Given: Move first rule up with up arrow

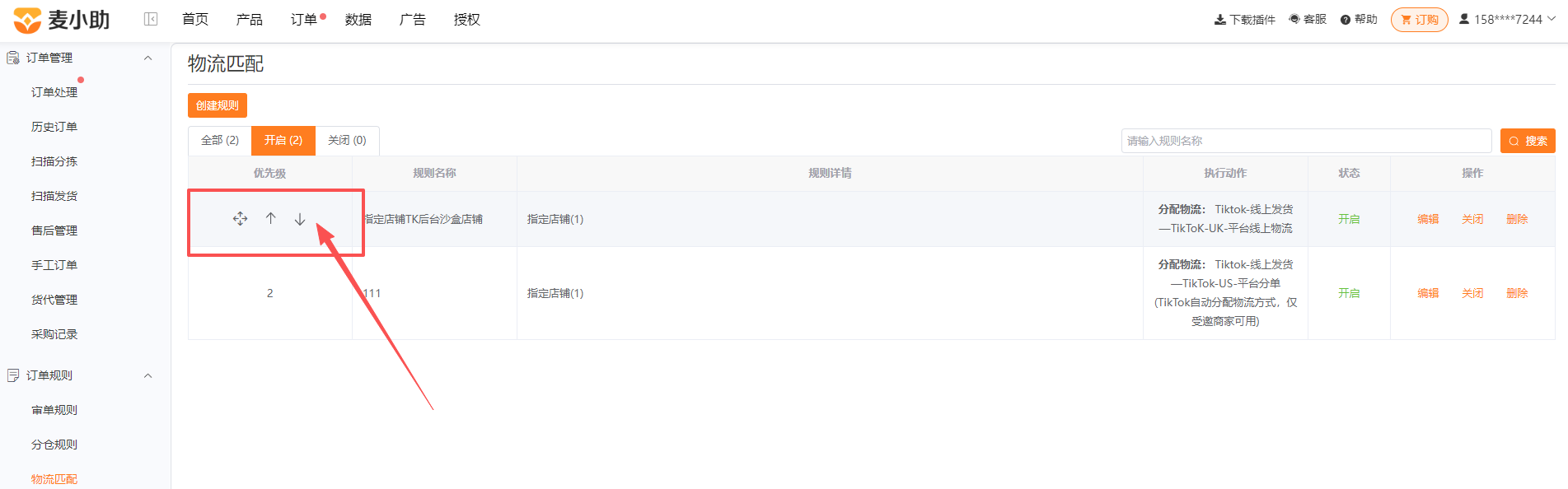Looking at the screenshot, I should [x=270, y=218].
